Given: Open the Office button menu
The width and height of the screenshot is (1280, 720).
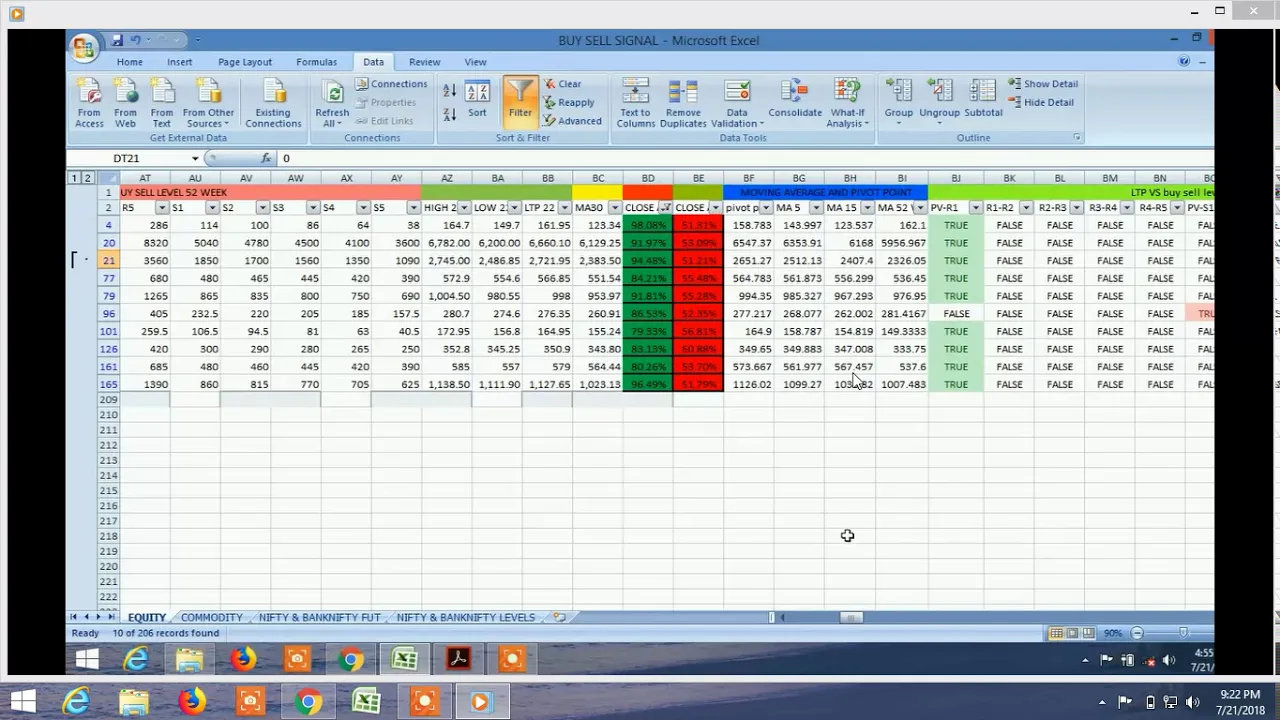Looking at the screenshot, I should [x=84, y=47].
